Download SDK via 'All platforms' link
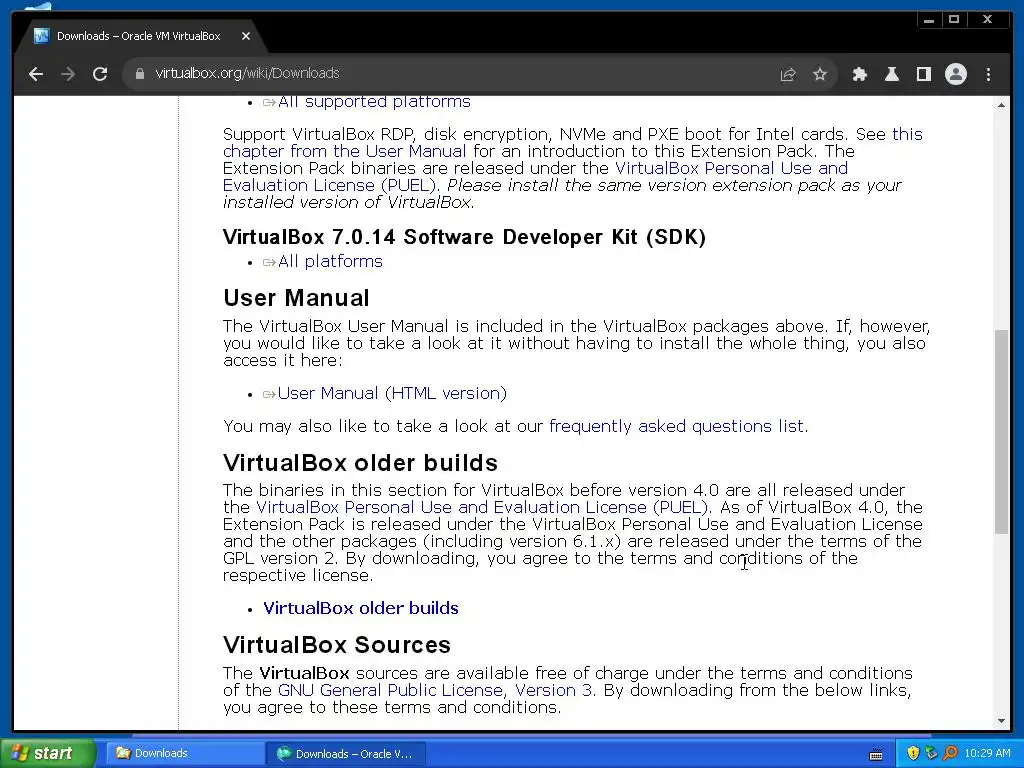Viewport: 1024px width, 768px height. click(x=330, y=261)
